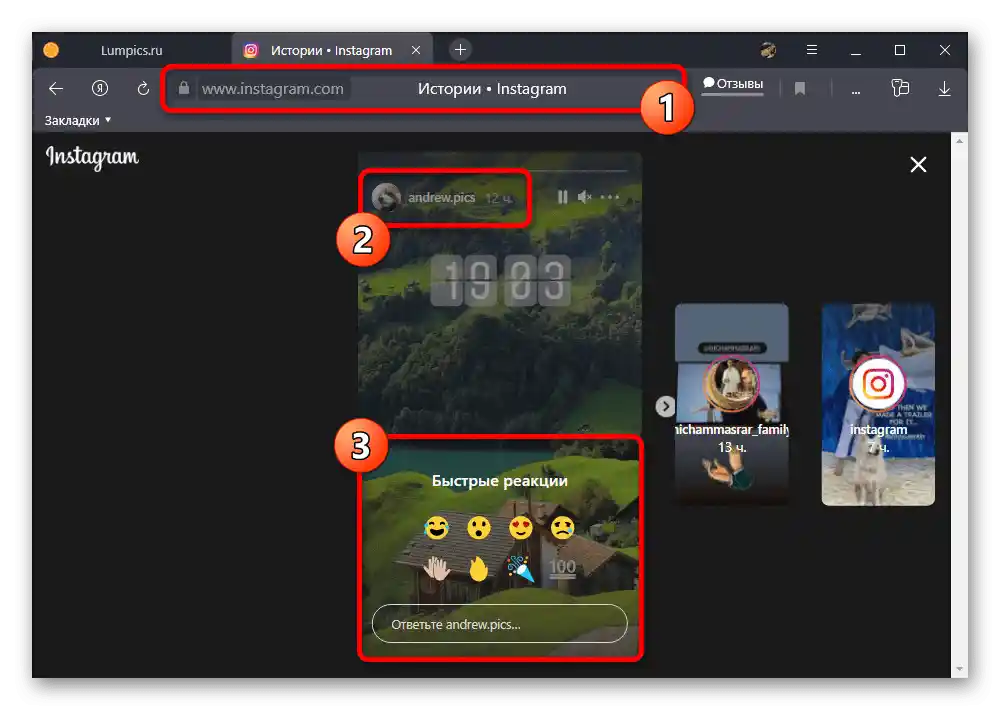Open a new tab with the plus button

click(x=460, y=50)
